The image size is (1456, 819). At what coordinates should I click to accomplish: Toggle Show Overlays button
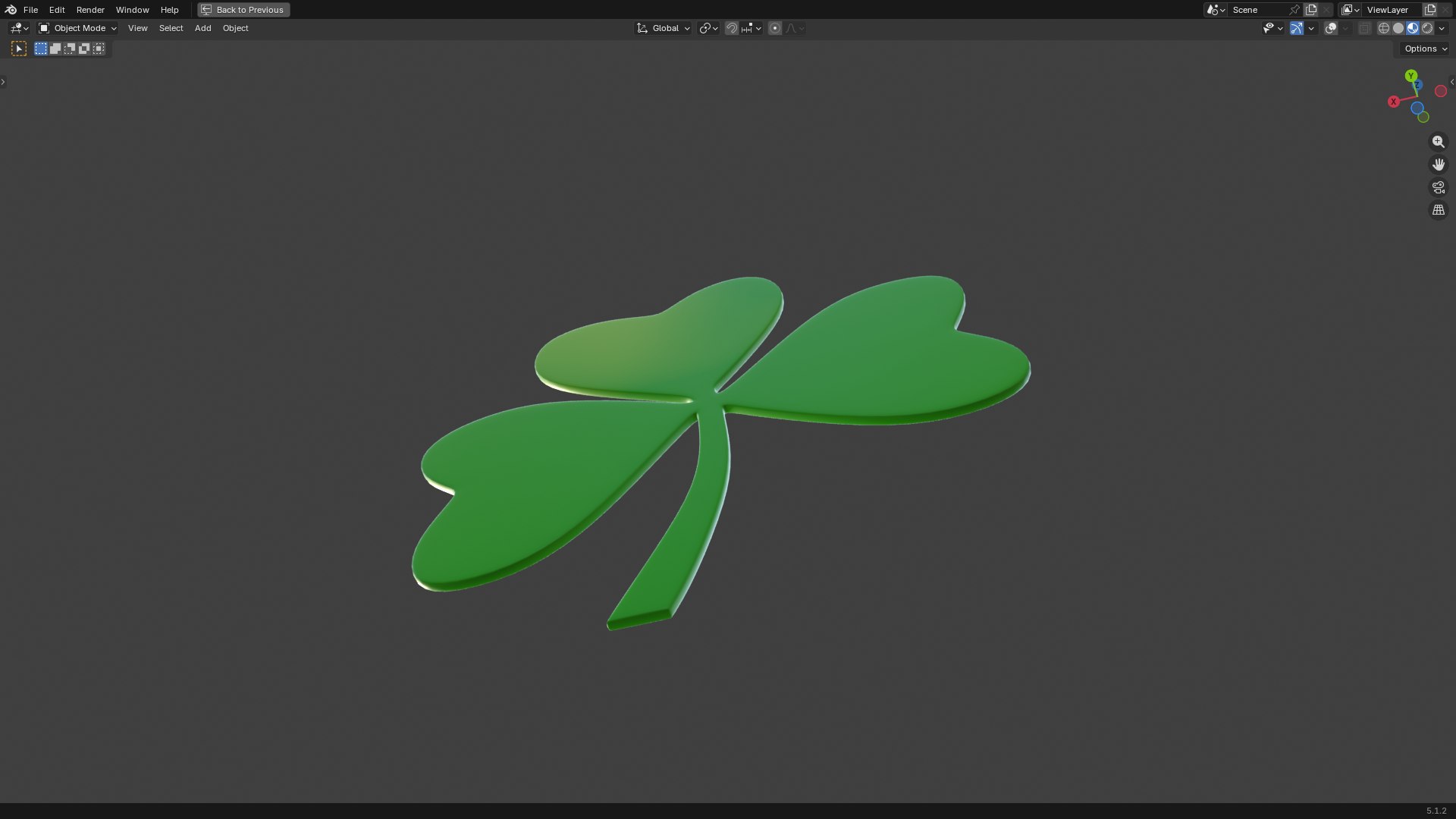1331,28
